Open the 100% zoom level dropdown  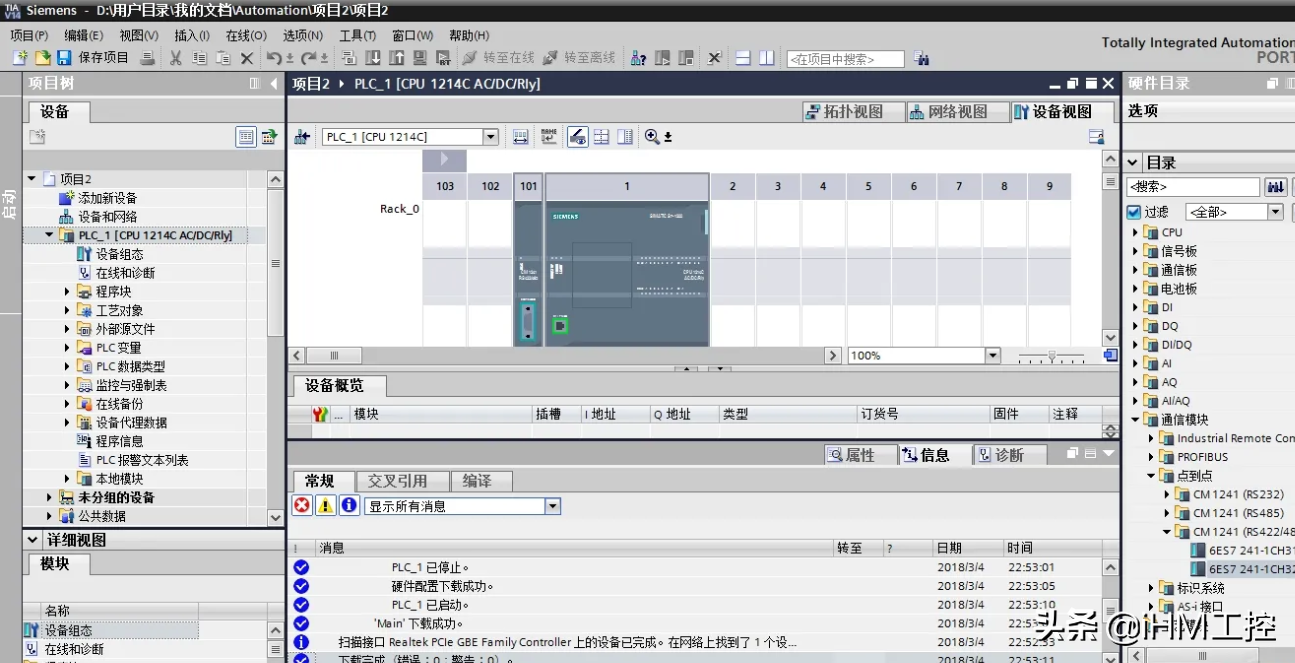992,355
